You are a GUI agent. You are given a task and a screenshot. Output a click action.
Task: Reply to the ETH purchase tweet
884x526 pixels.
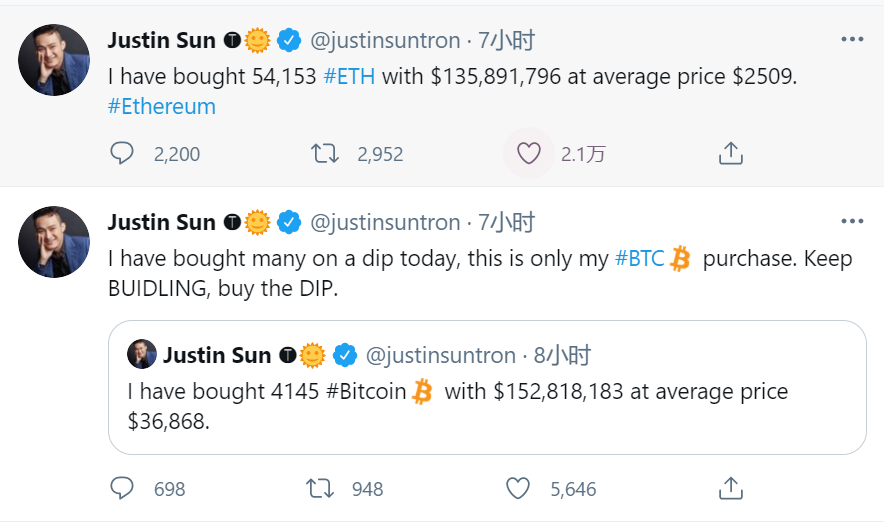click(122, 153)
